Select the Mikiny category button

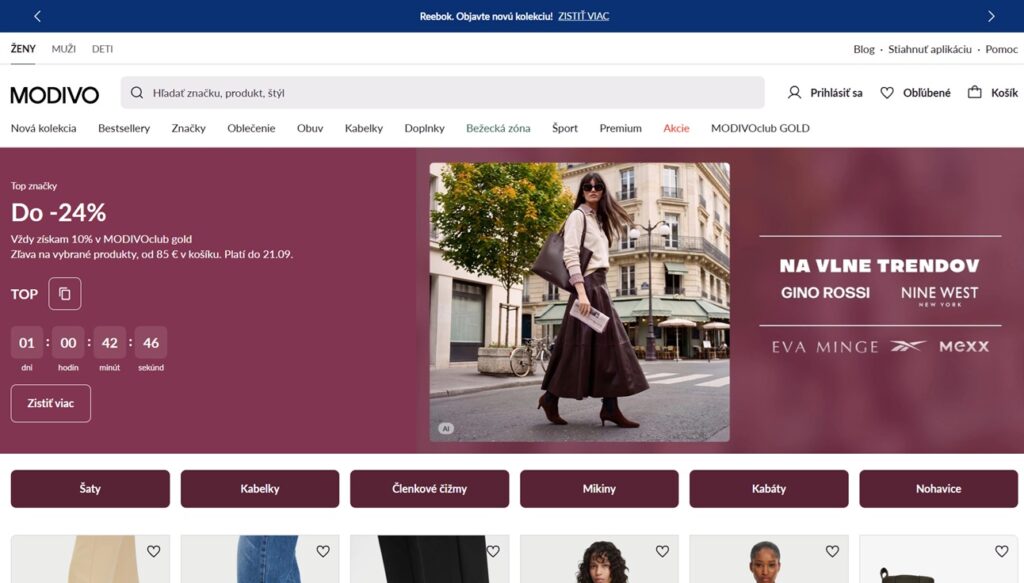click(599, 488)
